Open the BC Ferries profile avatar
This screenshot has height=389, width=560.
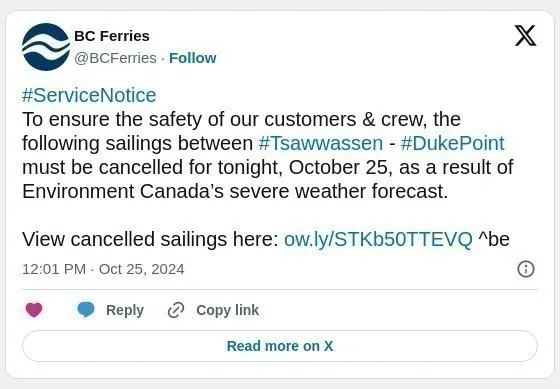click(x=46, y=47)
